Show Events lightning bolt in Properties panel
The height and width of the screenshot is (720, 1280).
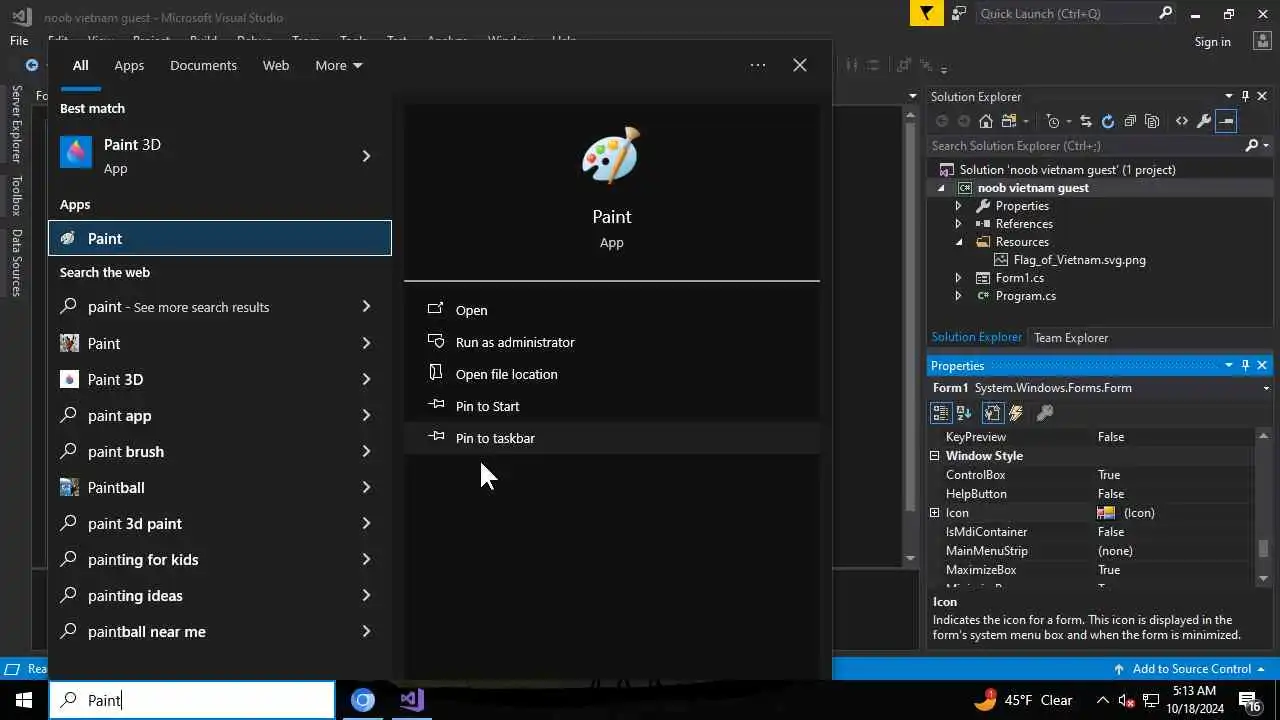(1016, 413)
